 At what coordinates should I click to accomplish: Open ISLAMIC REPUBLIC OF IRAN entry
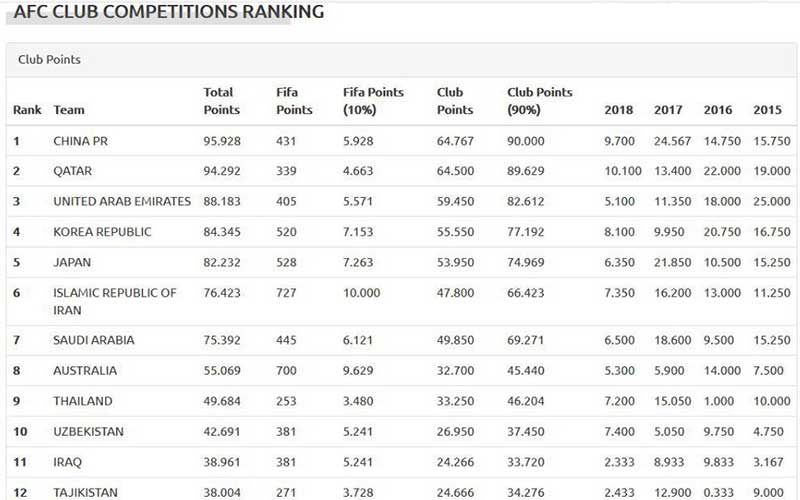coord(115,301)
